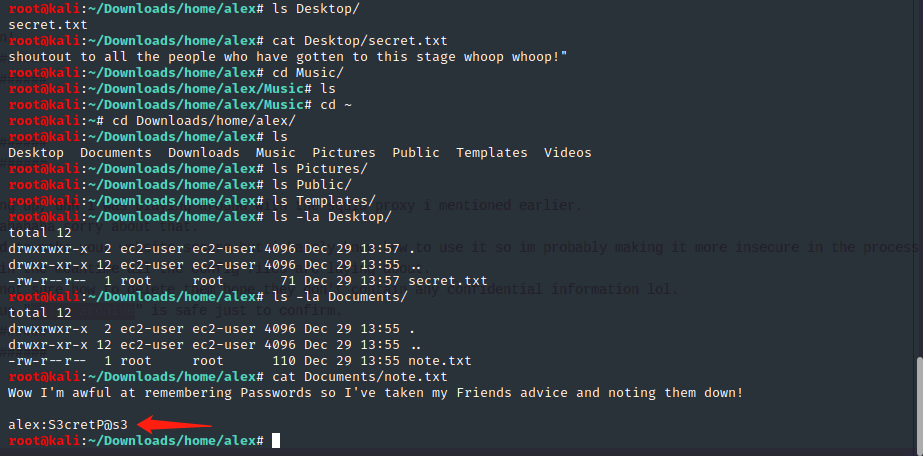Click the "Wow I'm awful at remembering" note line
Screen dimensions: 923x456
(376, 393)
